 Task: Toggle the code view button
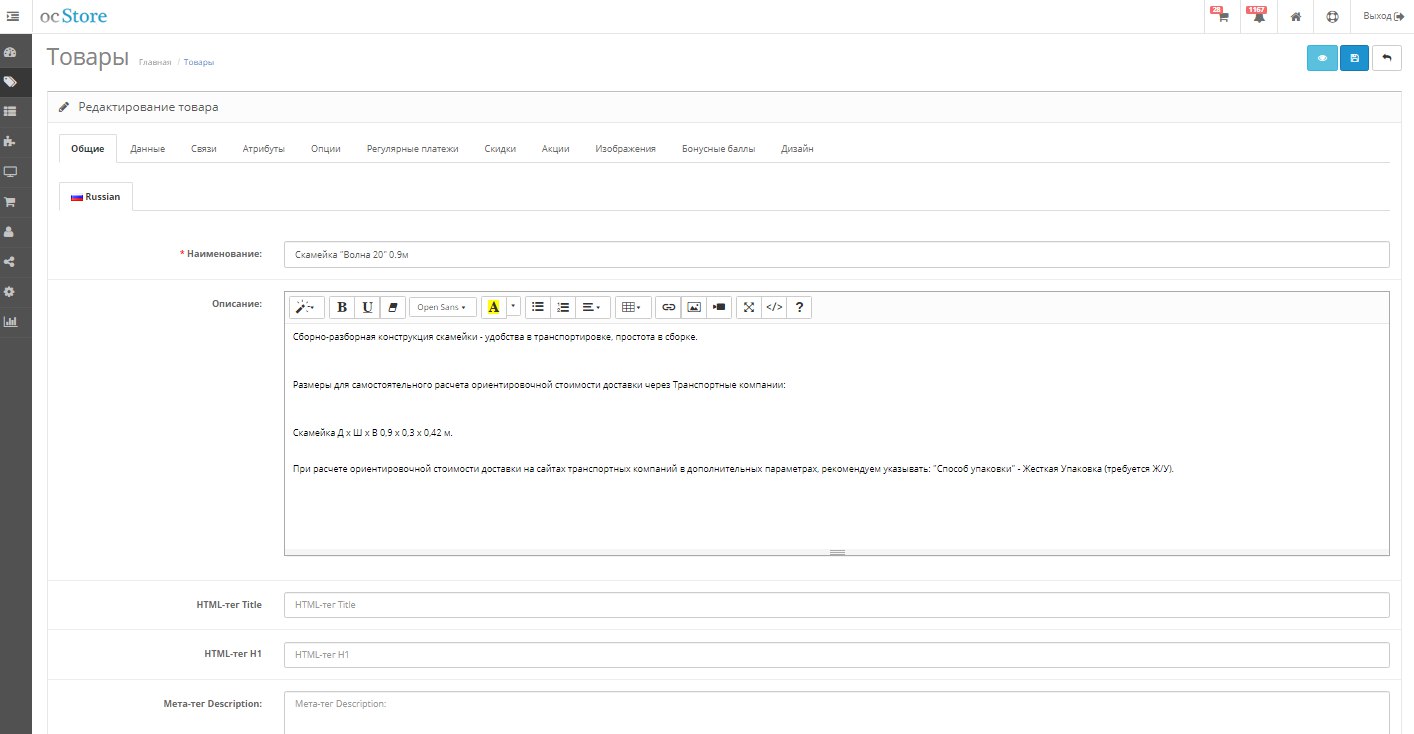[x=774, y=307]
